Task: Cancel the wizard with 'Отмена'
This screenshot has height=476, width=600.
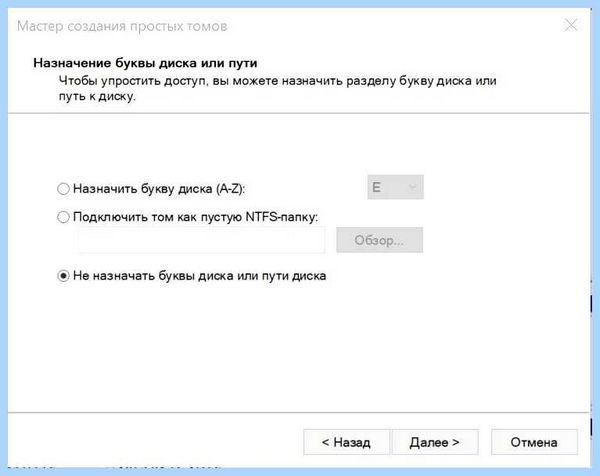Action: click(x=534, y=442)
